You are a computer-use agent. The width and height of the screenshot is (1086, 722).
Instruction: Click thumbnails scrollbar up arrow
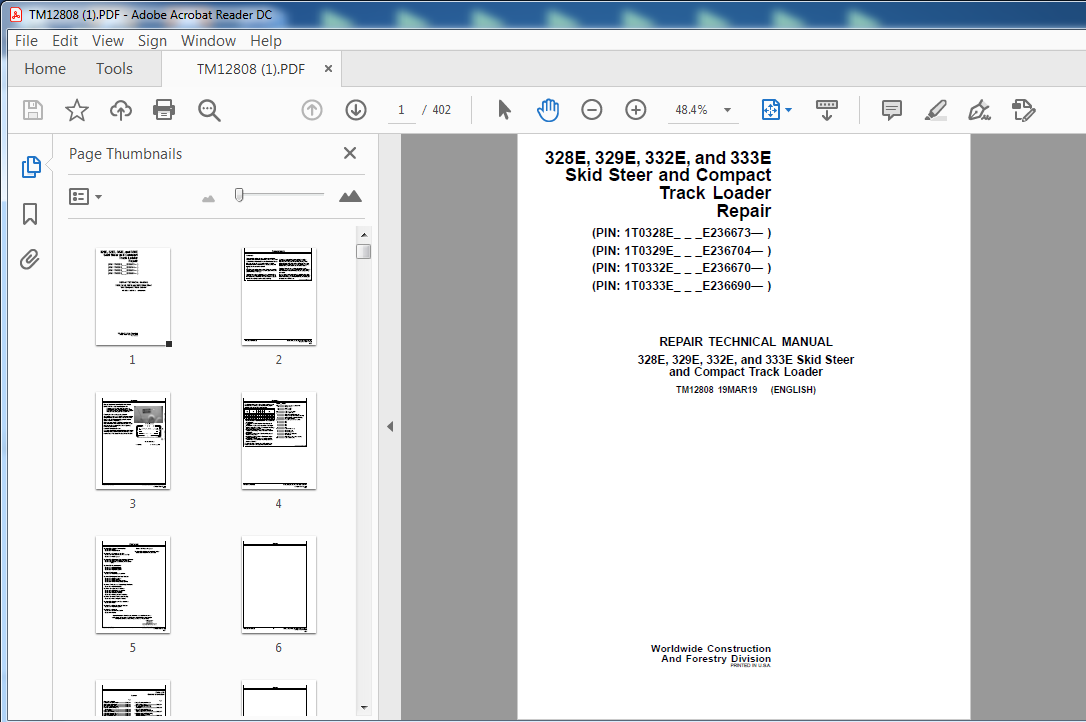tap(364, 235)
